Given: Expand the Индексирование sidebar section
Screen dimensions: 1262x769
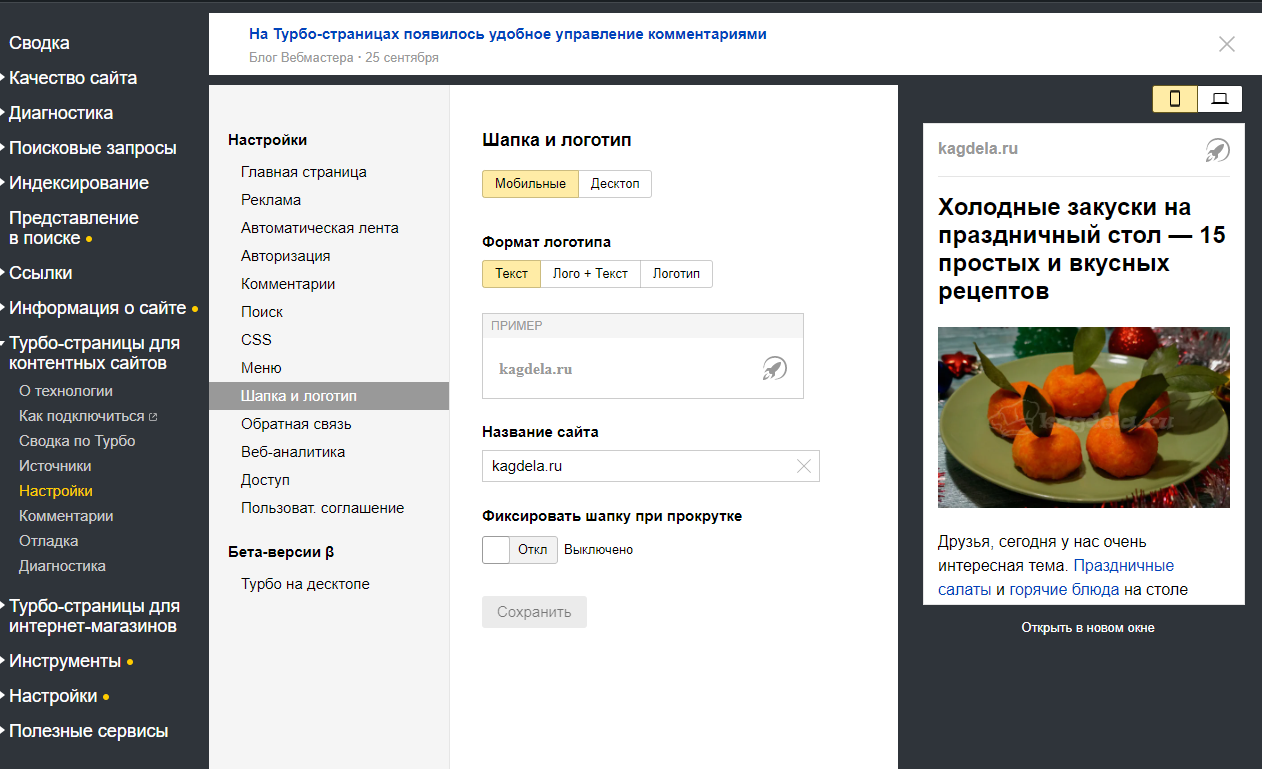Looking at the screenshot, I should (79, 183).
